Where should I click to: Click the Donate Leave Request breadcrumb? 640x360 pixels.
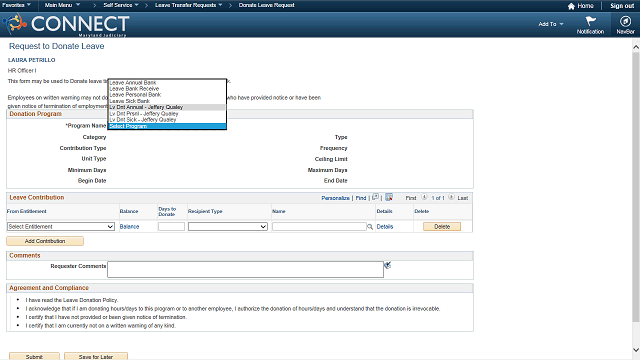coord(267,5)
